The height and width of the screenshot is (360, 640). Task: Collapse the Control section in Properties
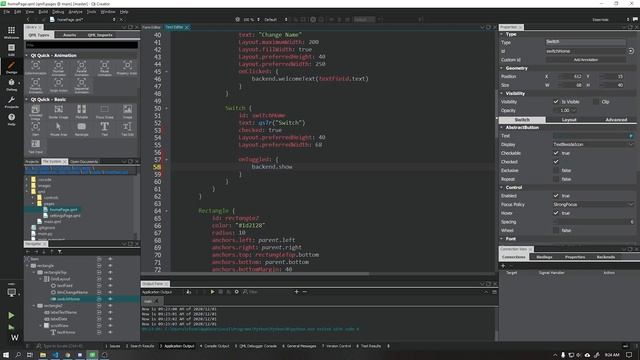coord(502,187)
